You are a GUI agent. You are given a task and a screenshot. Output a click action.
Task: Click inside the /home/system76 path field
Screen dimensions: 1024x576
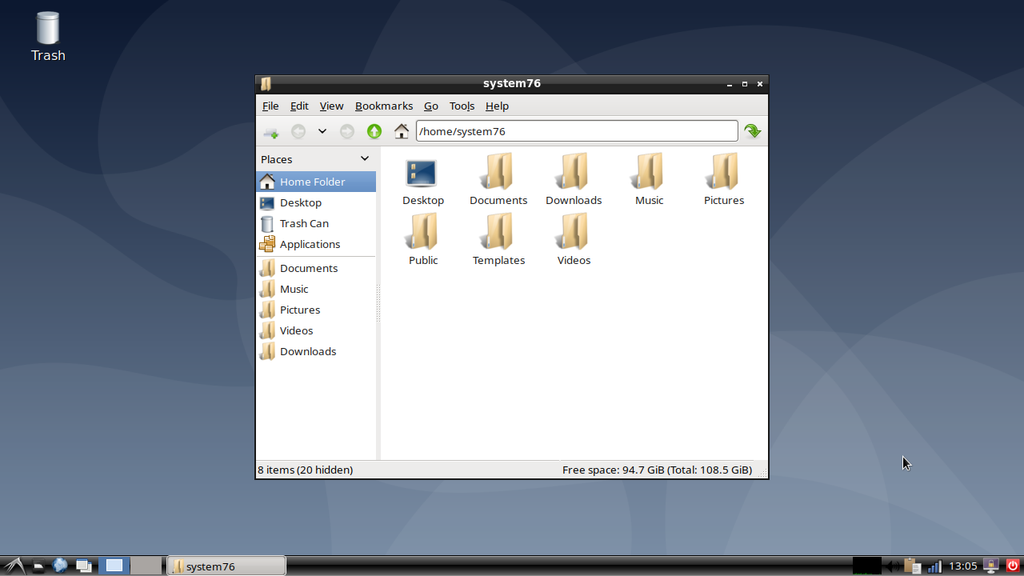pos(576,130)
